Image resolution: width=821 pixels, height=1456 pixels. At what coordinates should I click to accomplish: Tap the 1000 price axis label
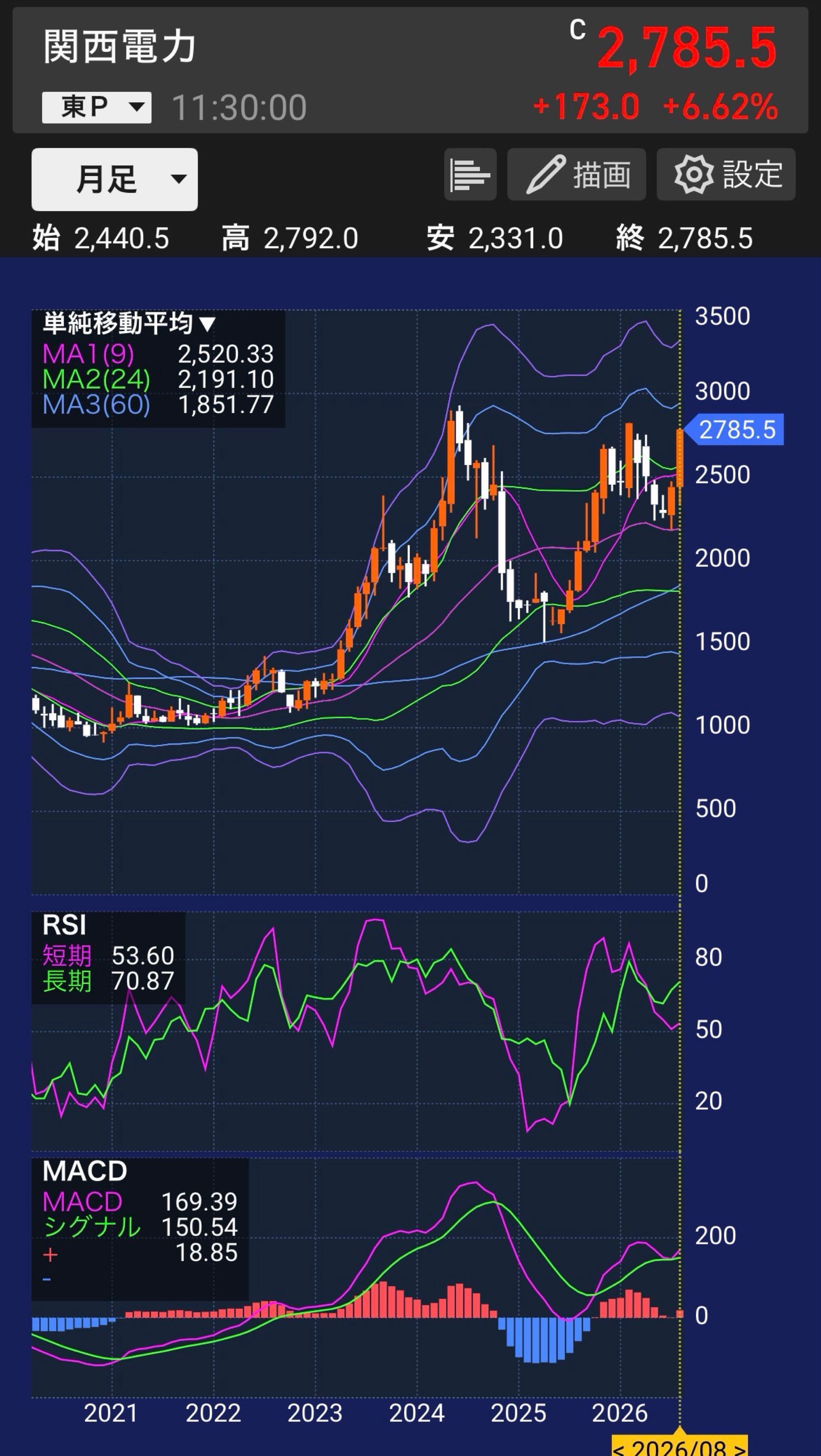723,726
